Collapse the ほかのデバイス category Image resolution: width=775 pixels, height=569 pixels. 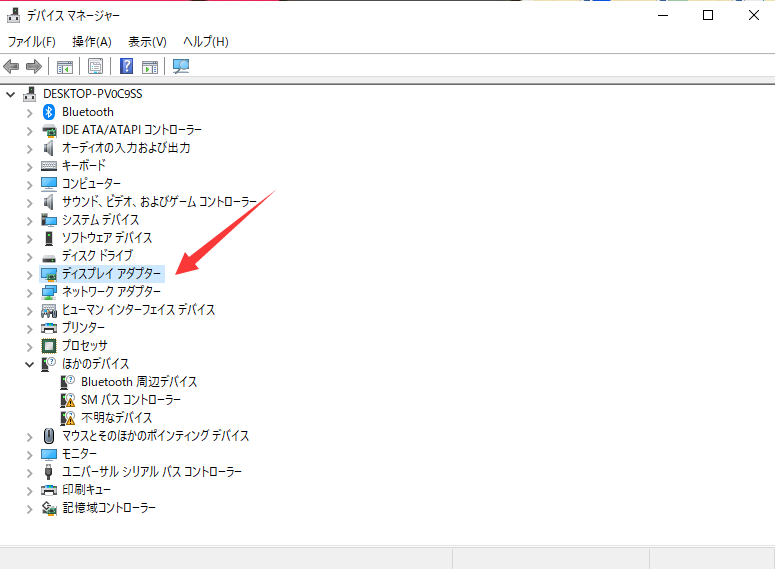point(29,364)
